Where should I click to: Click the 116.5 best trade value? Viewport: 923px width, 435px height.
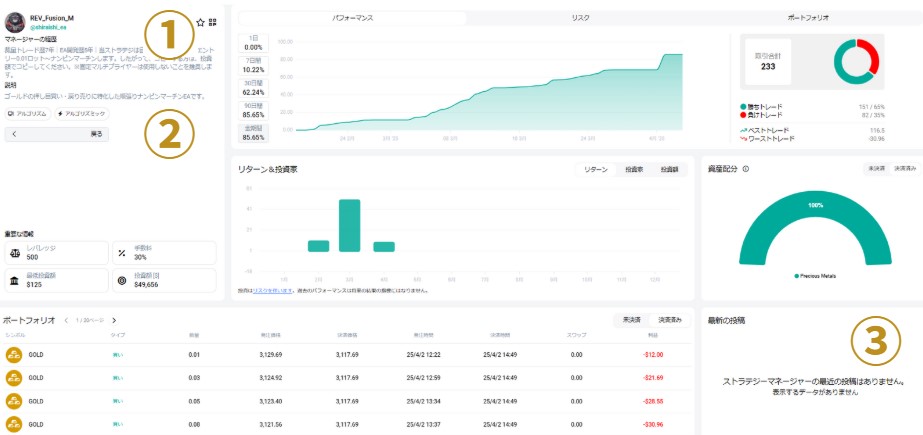877,130
